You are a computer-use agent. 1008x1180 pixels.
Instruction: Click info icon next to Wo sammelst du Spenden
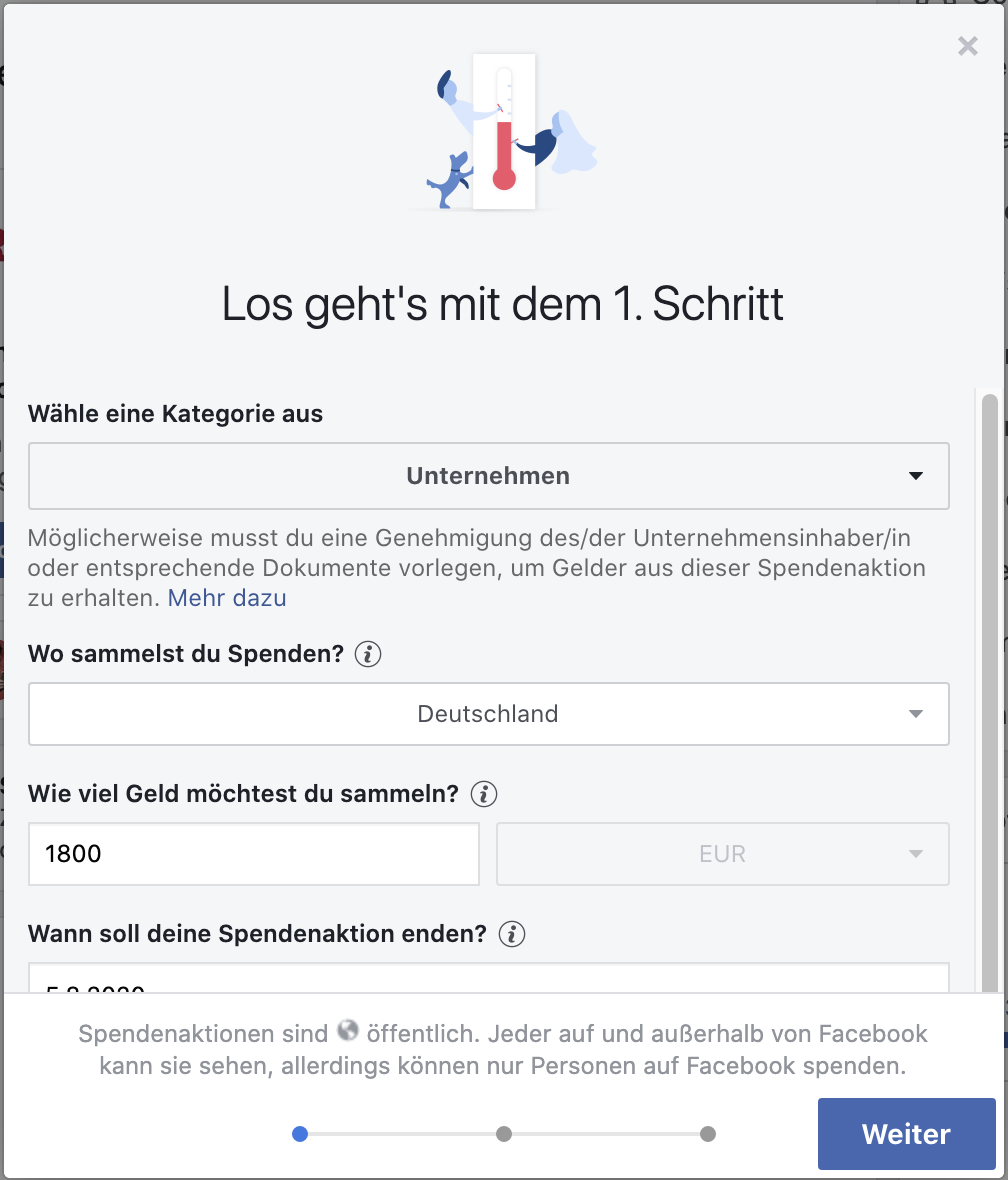point(367,654)
